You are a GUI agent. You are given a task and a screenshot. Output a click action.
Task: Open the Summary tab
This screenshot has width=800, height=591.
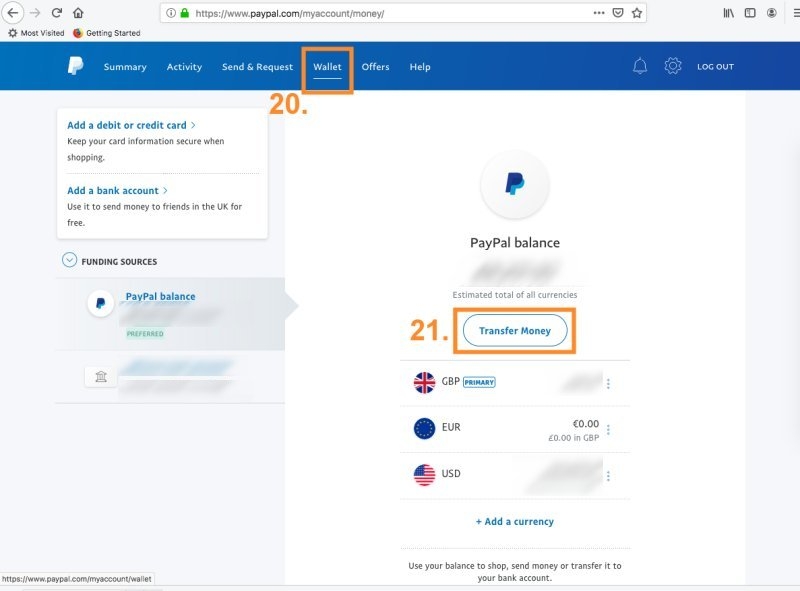pyautogui.click(x=125, y=67)
